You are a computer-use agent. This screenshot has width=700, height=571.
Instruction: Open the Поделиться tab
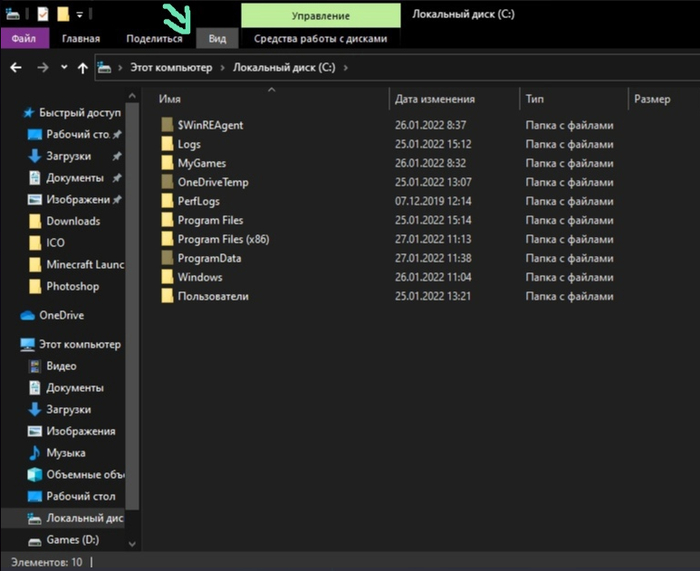(x=154, y=39)
